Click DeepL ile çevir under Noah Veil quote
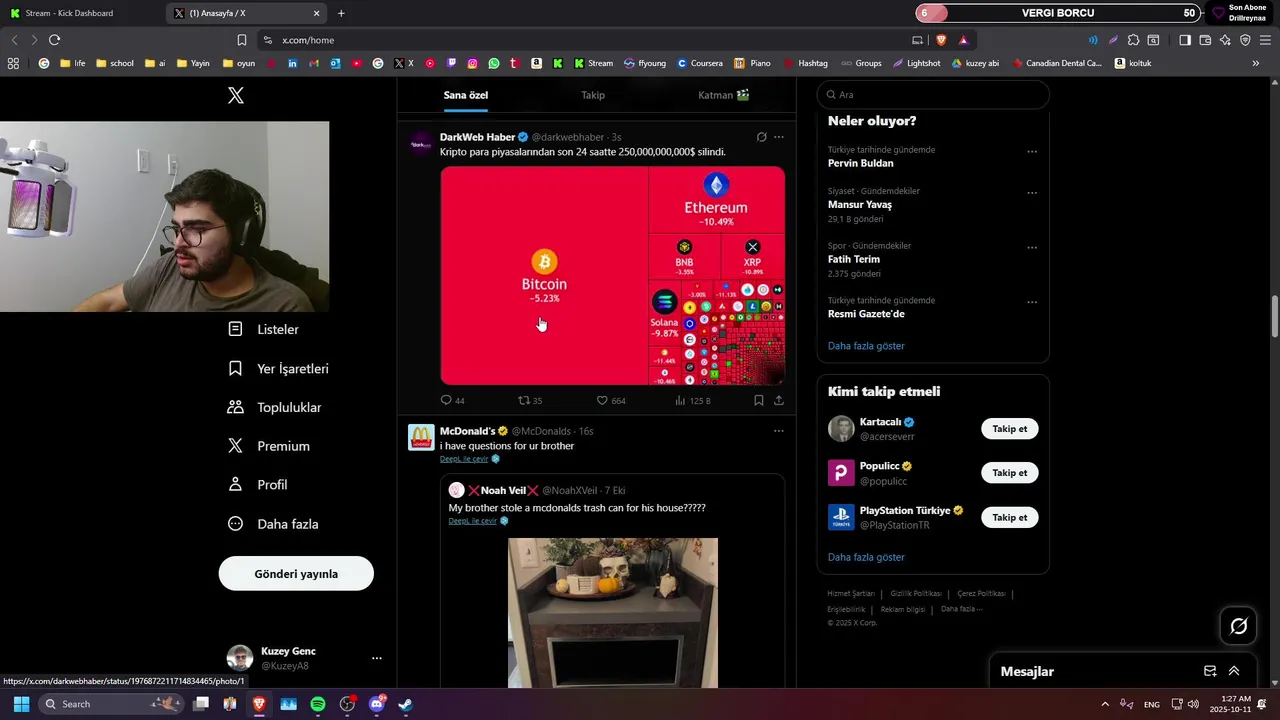This screenshot has height=720, width=1280. click(473, 521)
